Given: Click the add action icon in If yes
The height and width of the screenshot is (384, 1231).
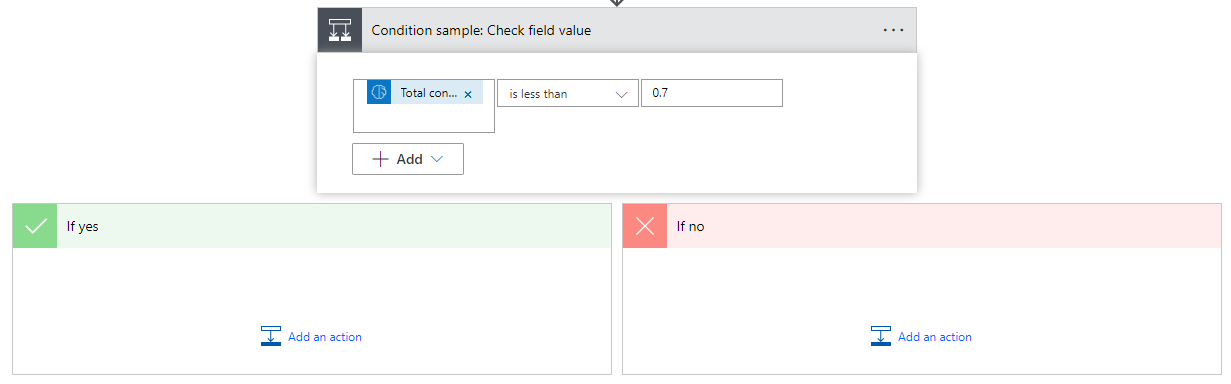Looking at the screenshot, I should click(x=271, y=337).
